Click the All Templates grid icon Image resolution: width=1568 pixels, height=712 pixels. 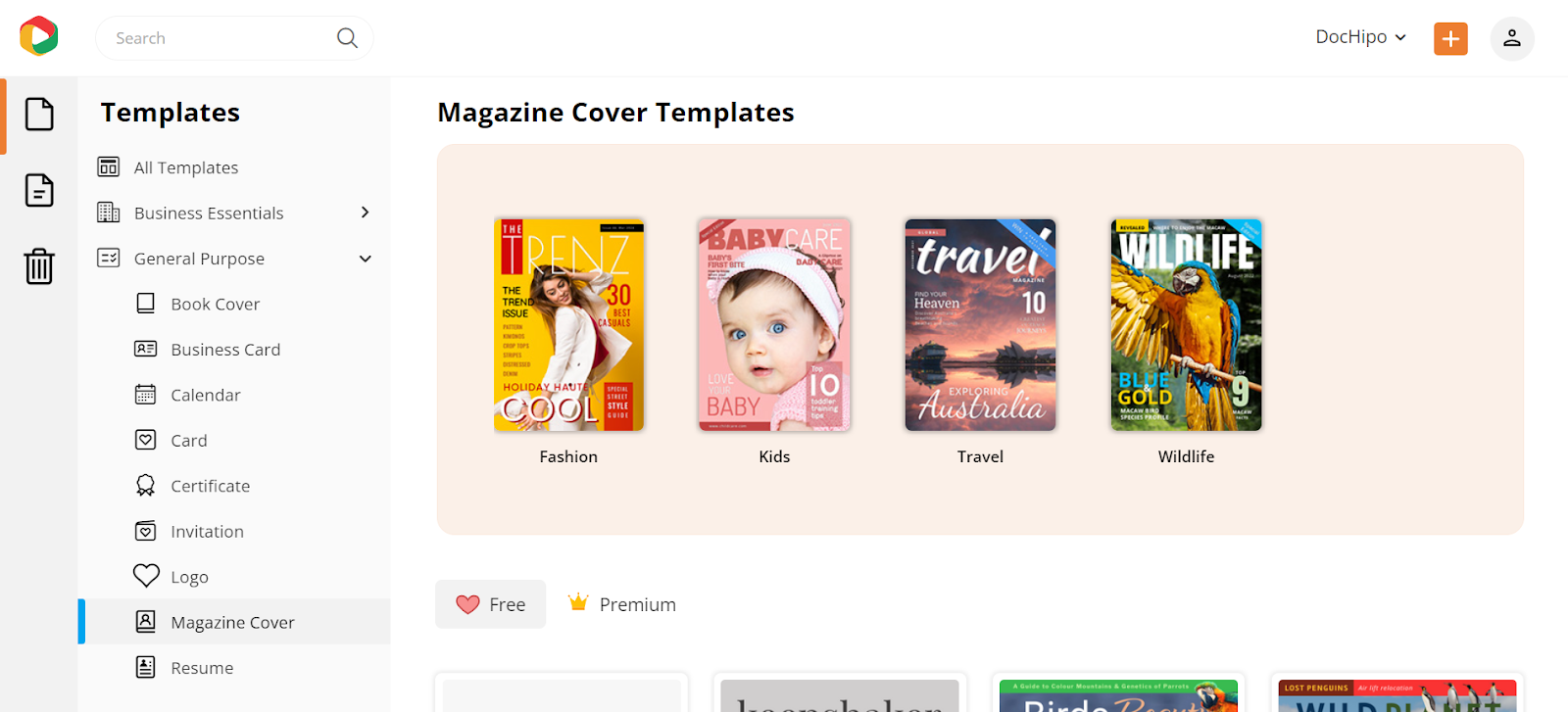[x=109, y=167]
